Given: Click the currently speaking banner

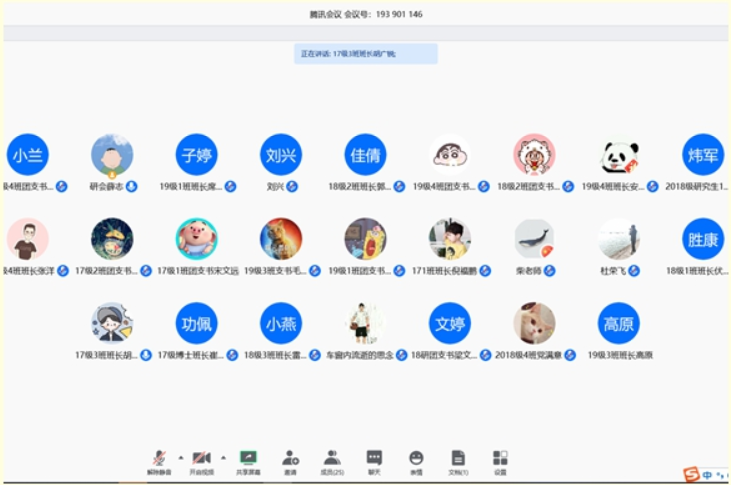Looking at the screenshot, I should (365, 54).
